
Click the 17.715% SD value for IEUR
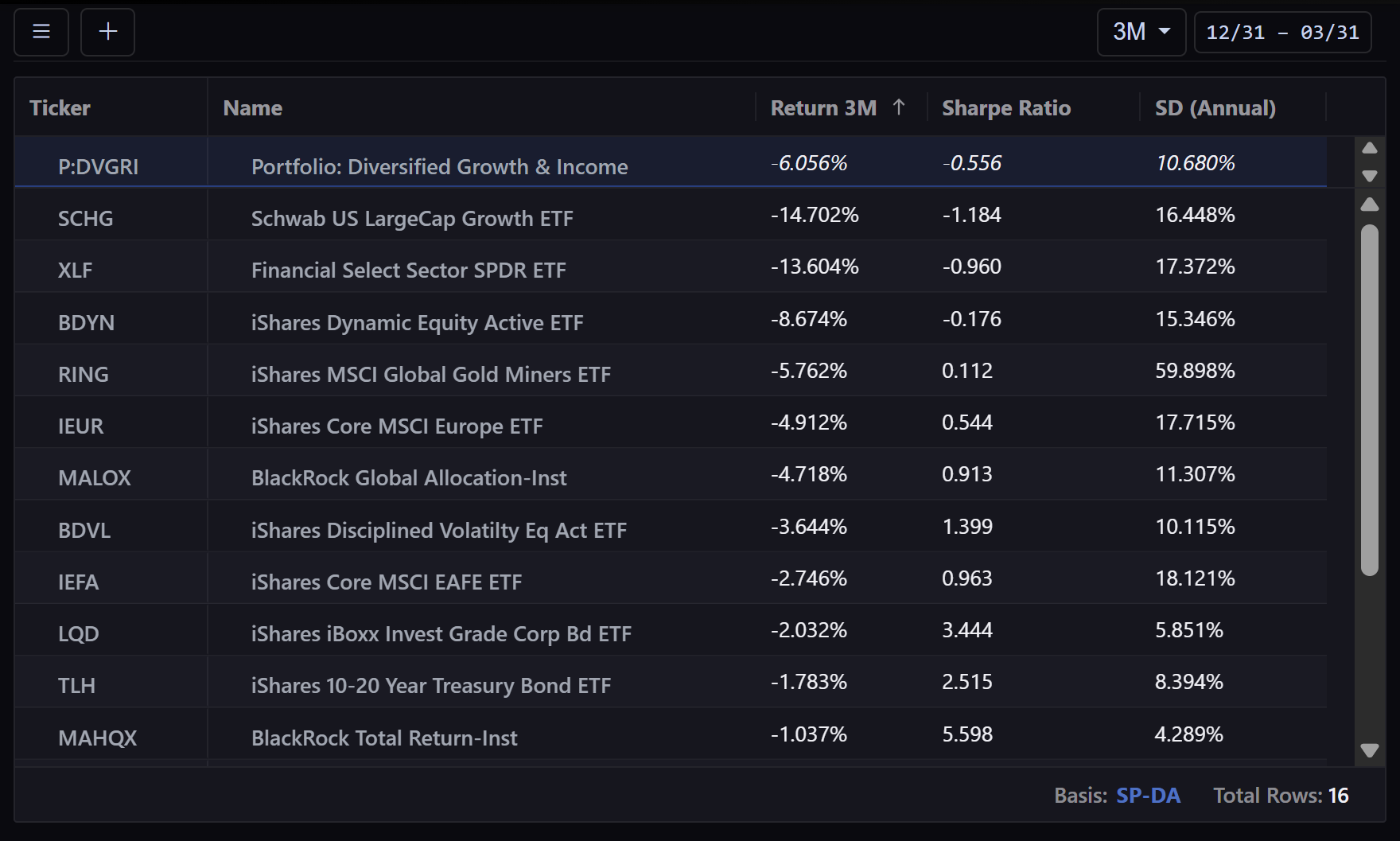(1195, 422)
